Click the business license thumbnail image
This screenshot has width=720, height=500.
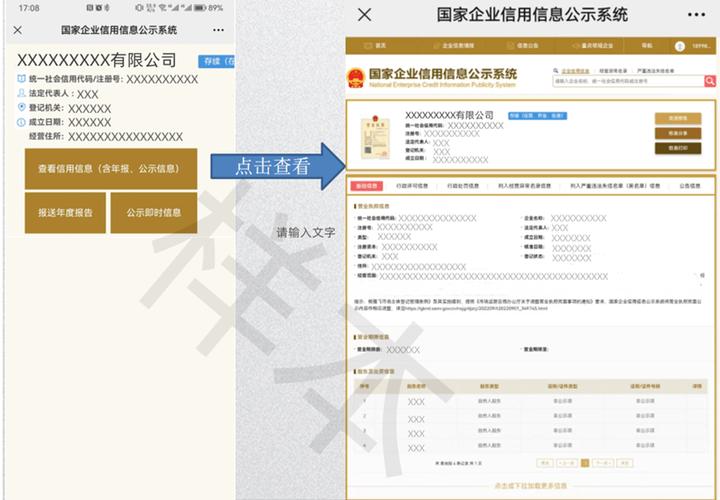[376, 135]
